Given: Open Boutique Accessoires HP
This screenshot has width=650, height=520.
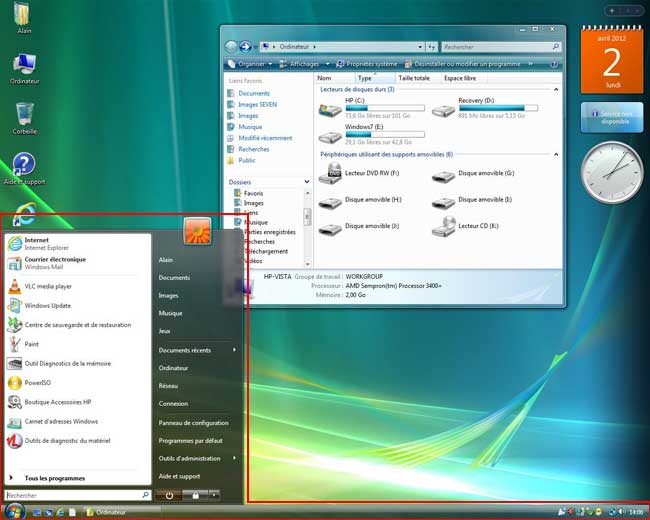Looking at the screenshot, I should point(77,402).
